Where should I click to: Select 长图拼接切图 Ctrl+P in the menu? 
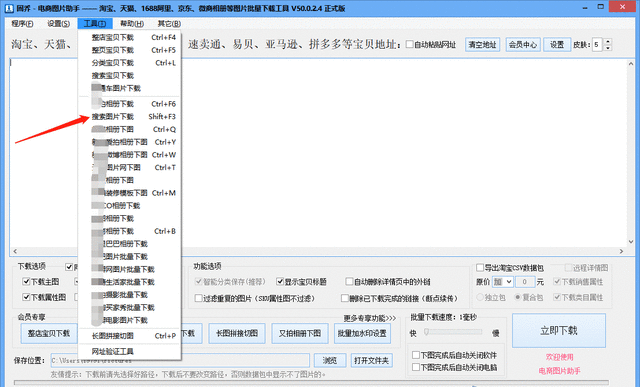pyautogui.click(x=130, y=336)
